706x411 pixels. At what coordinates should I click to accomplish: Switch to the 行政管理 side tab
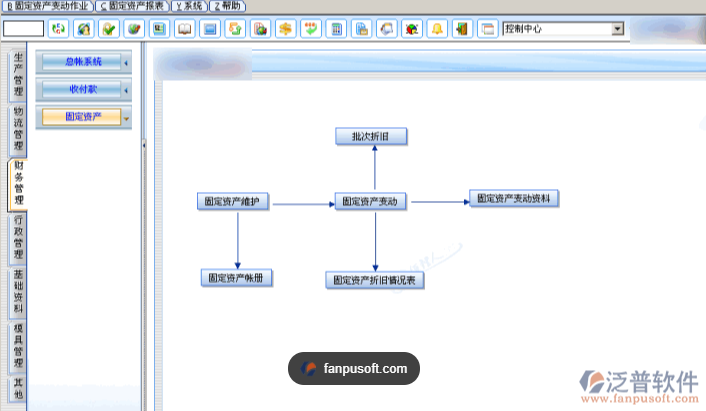click(18, 238)
